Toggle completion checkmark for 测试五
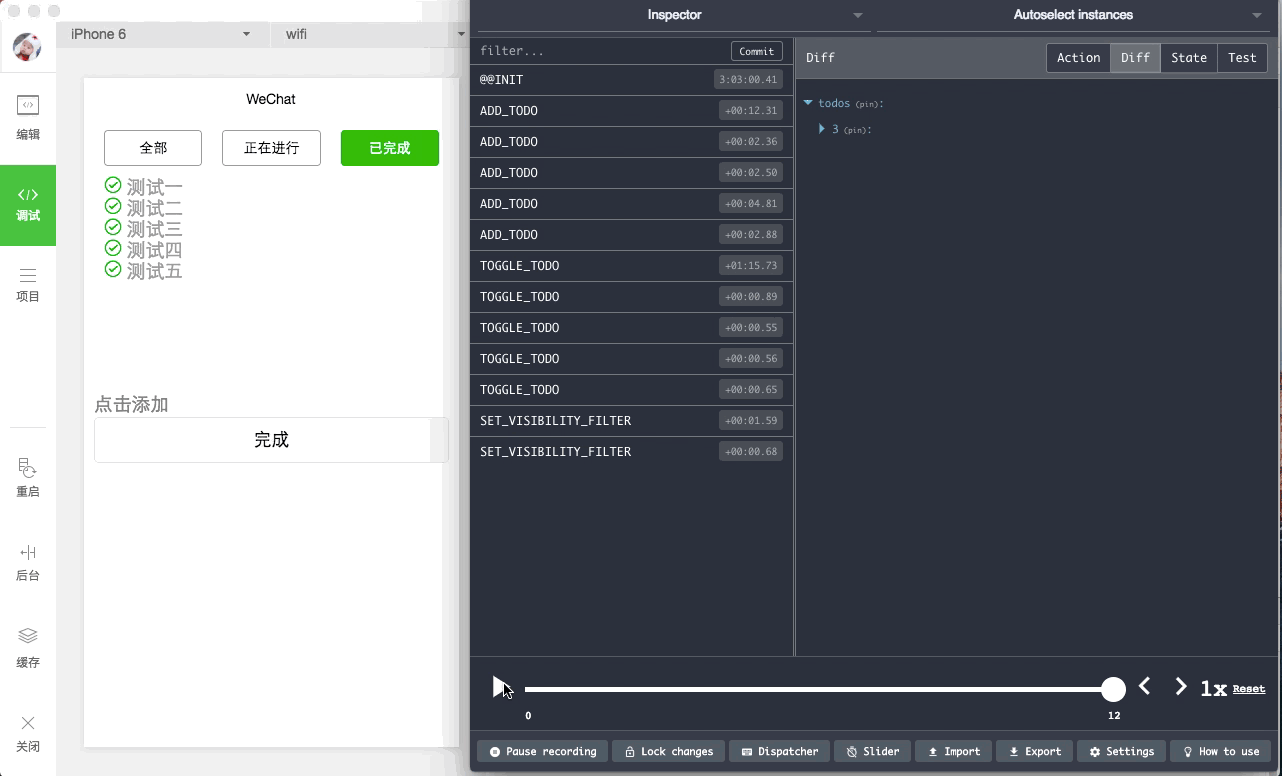Viewport: 1282px width, 776px height. [x=112, y=270]
